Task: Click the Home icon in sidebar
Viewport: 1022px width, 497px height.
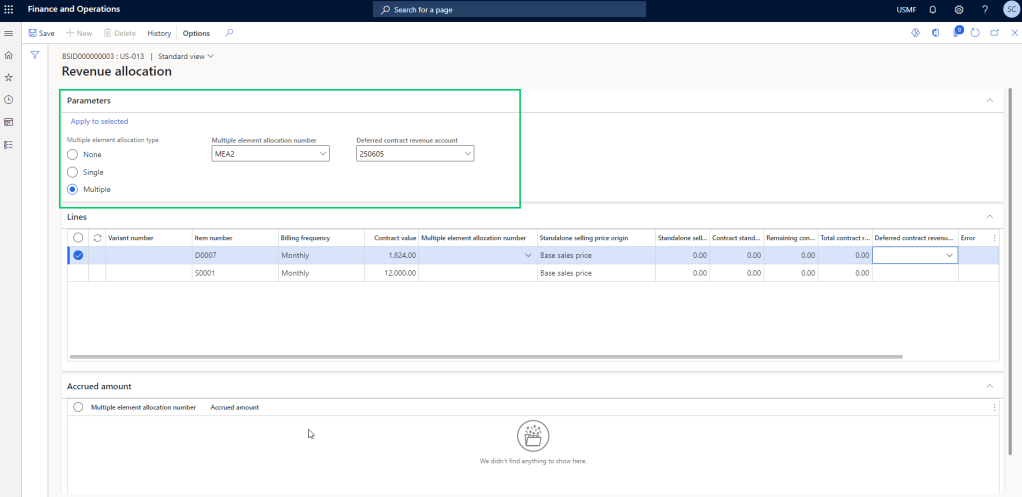Action: (9, 55)
